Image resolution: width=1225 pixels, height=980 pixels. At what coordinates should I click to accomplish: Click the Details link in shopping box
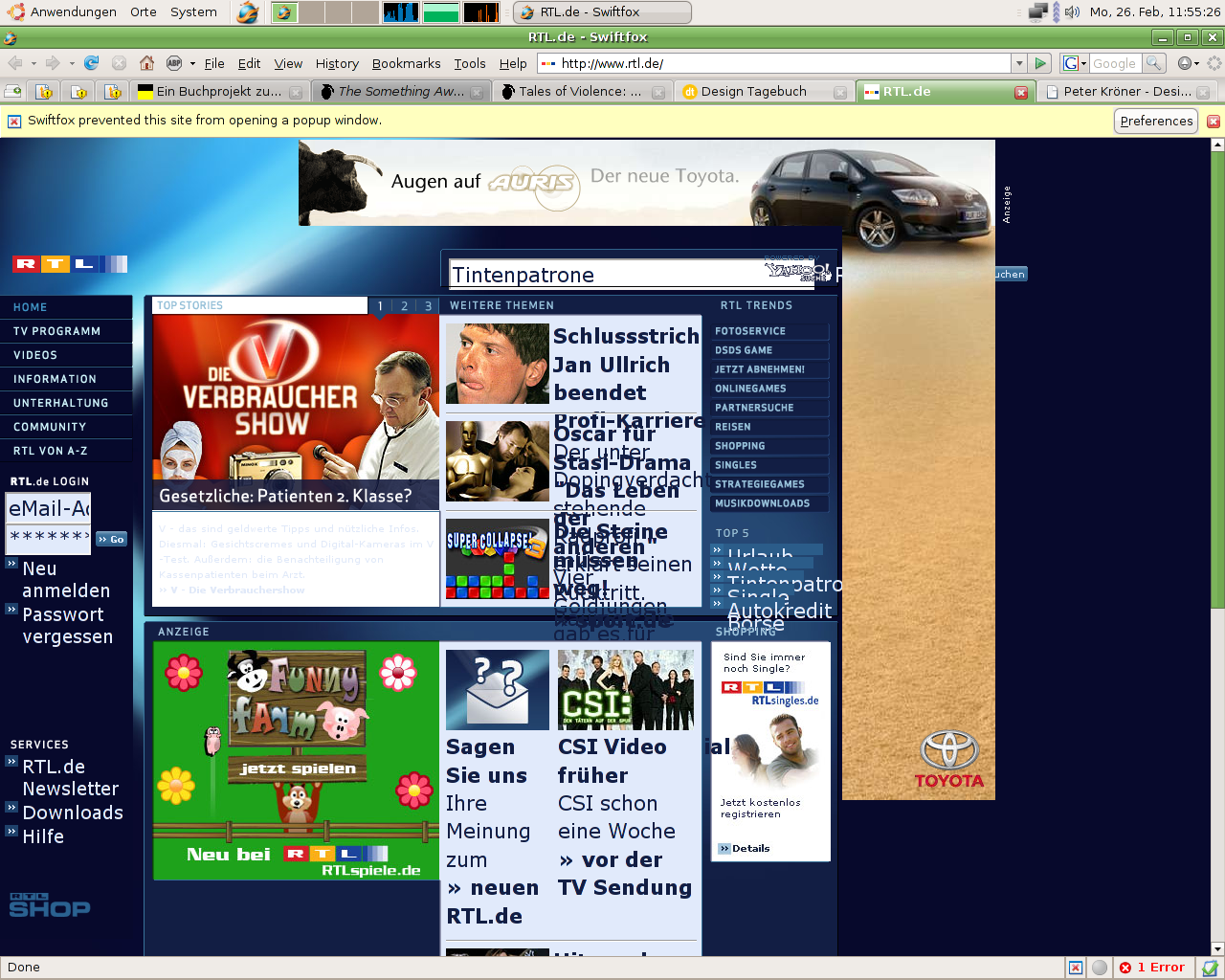[x=745, y=849]
